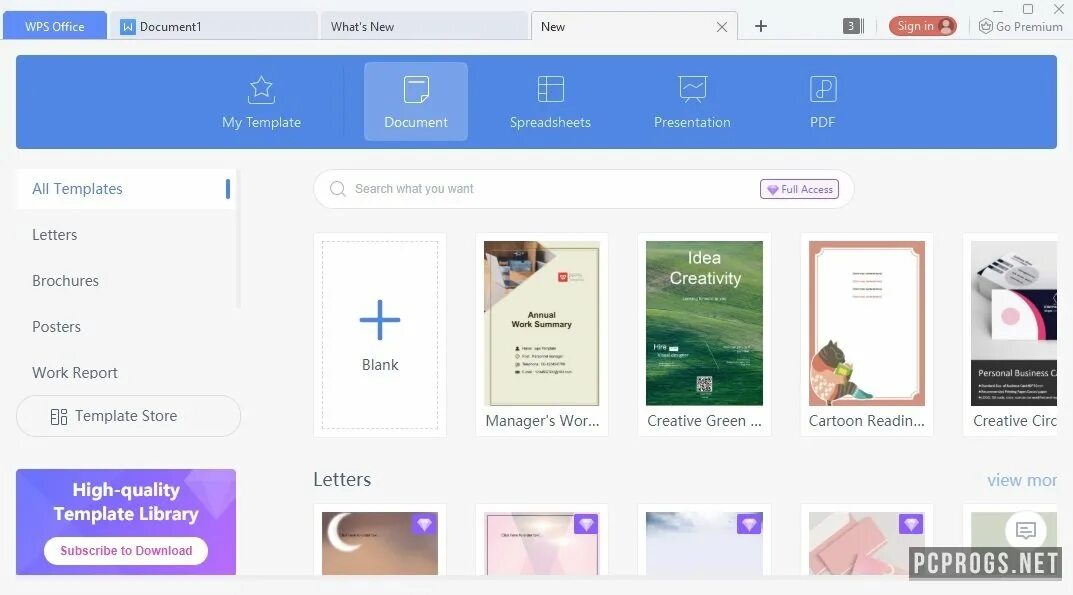Viewport: 1073px width, 595px height.
Task: Click the Go Premium crown icon
Action: [x=985, y=27]
